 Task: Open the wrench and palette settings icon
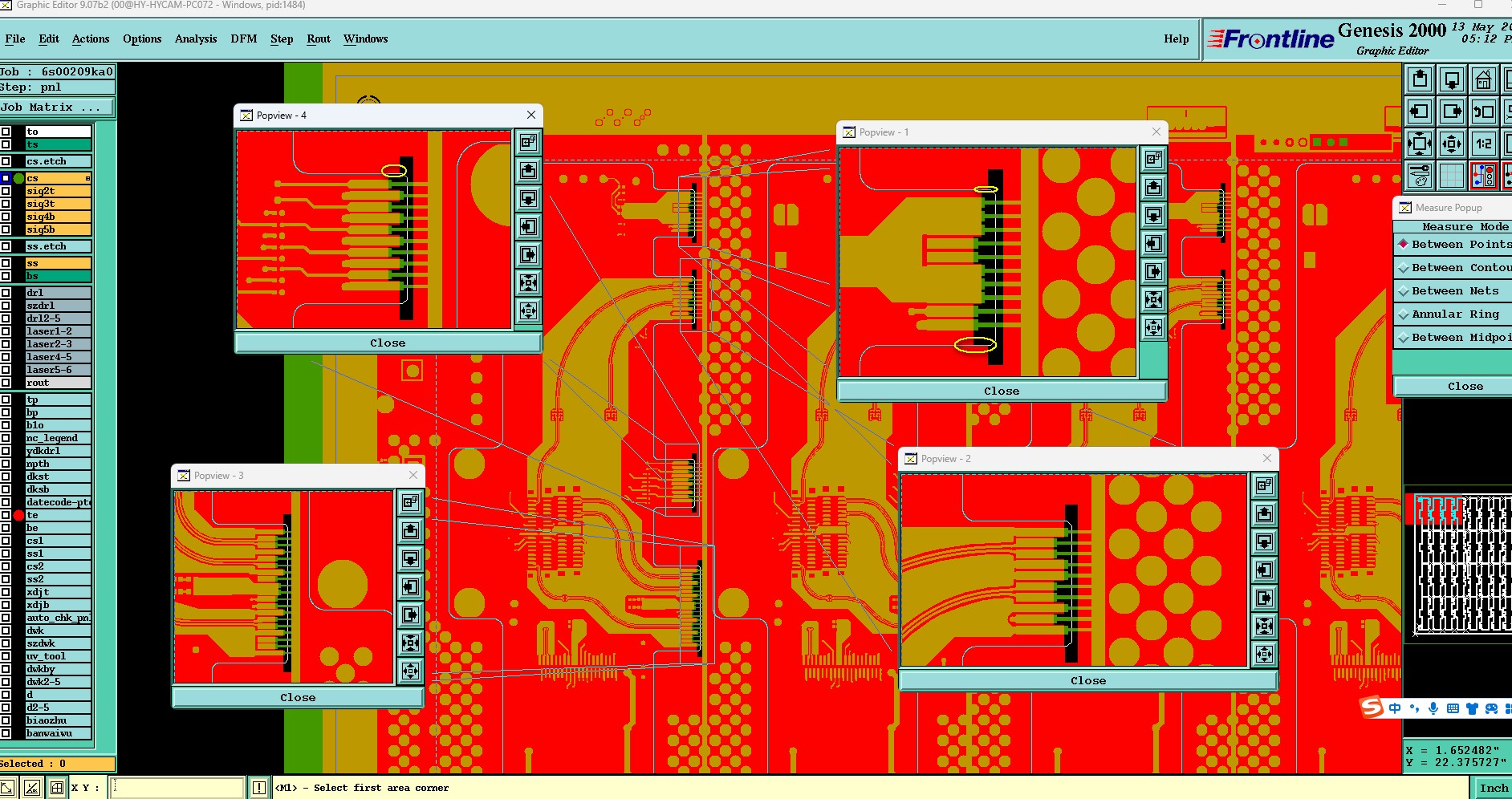point(1420,176)
